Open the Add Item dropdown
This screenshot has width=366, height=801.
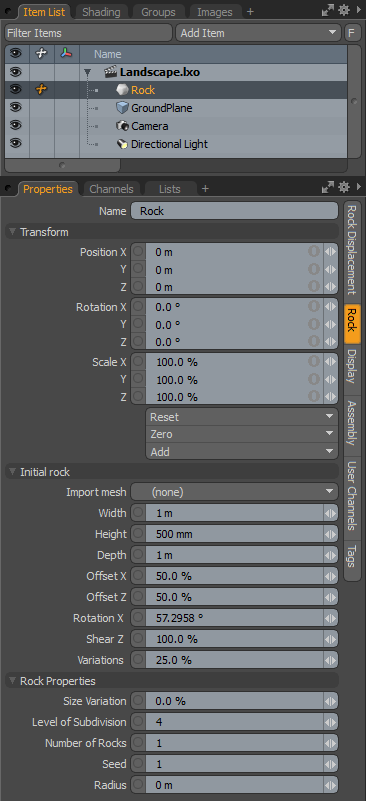tap(258, 33)
